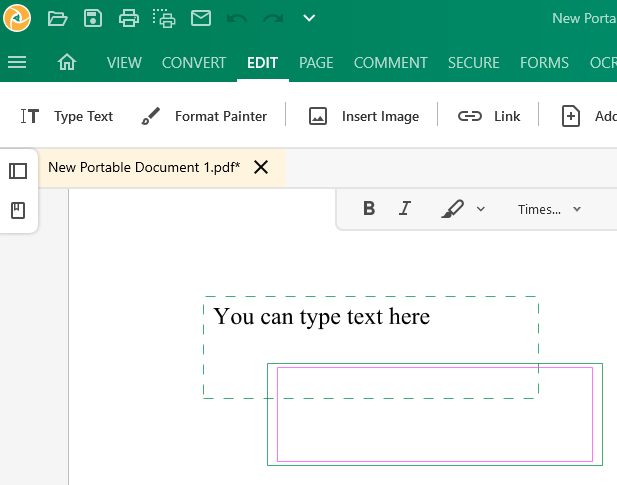Open a file with the folder icon
The image size is (617, 485).
[57, 18]
